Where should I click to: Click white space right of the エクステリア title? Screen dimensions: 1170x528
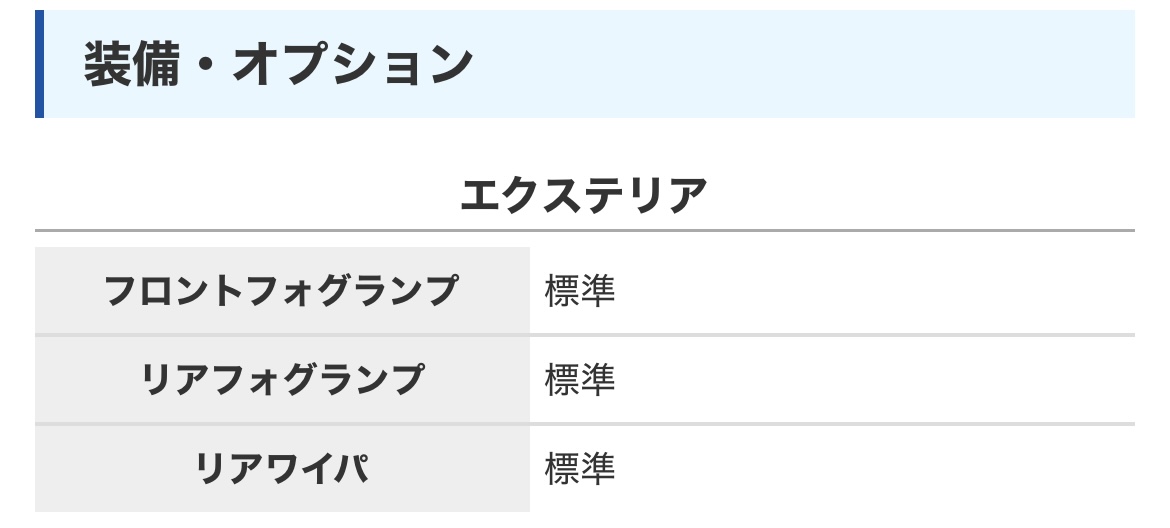[920, 195]
